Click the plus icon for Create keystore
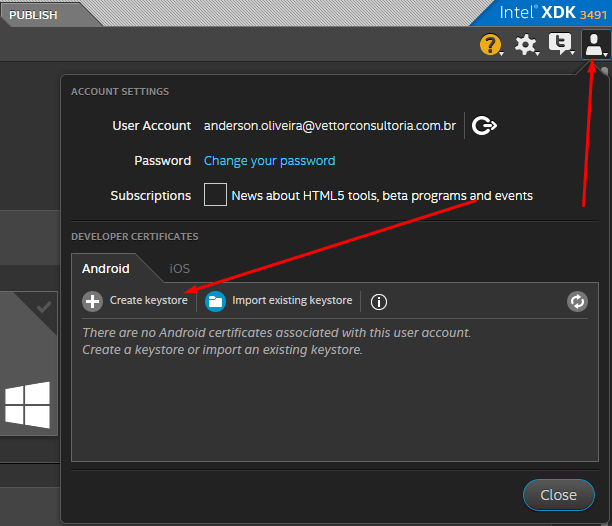Screen dimensions: 612x526 pyautogui.click(x=93, y=301)
